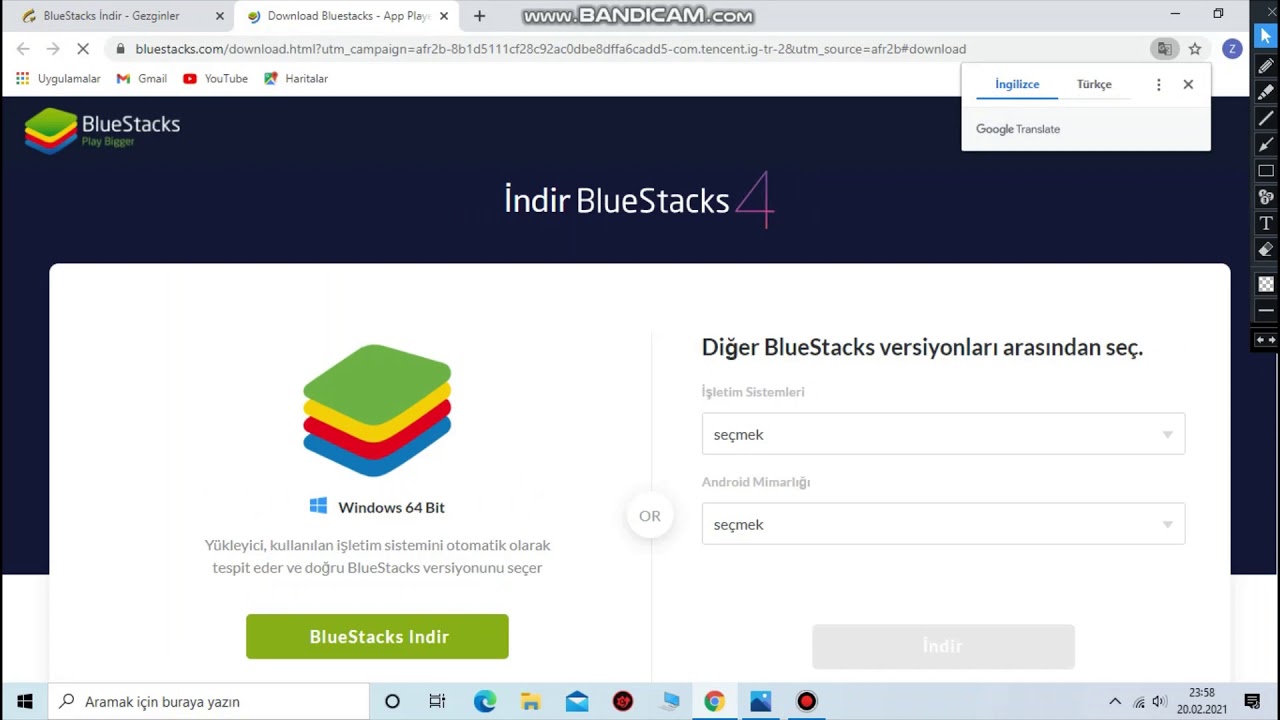Expand the Android Mimarlığı dropdown
Viewport: 1280px width, 720px height.
point(943,524)
